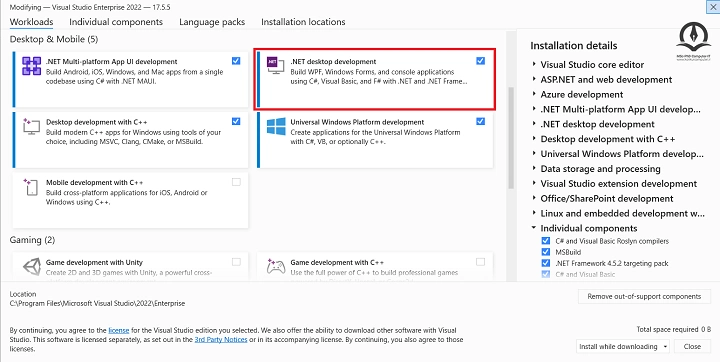Expand Azure development details
720x362 pixels.
coord(534,94)
